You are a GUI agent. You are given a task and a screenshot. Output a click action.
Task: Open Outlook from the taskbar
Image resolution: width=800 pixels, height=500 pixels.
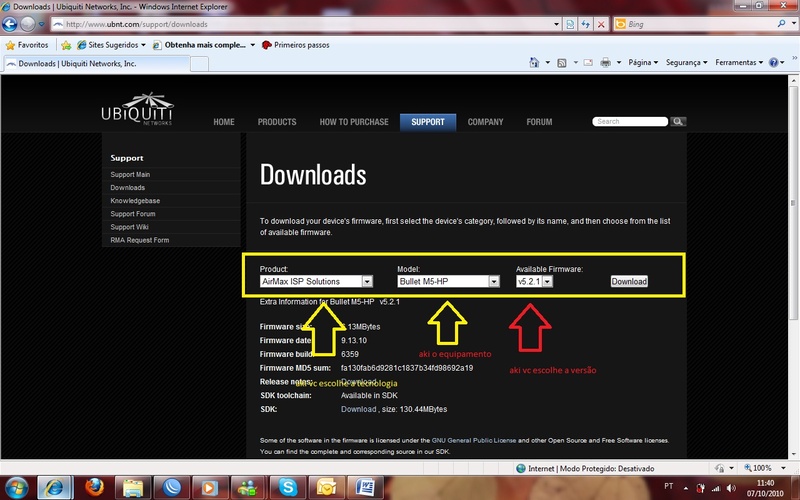pyautogui.click(x=326, y=488)
